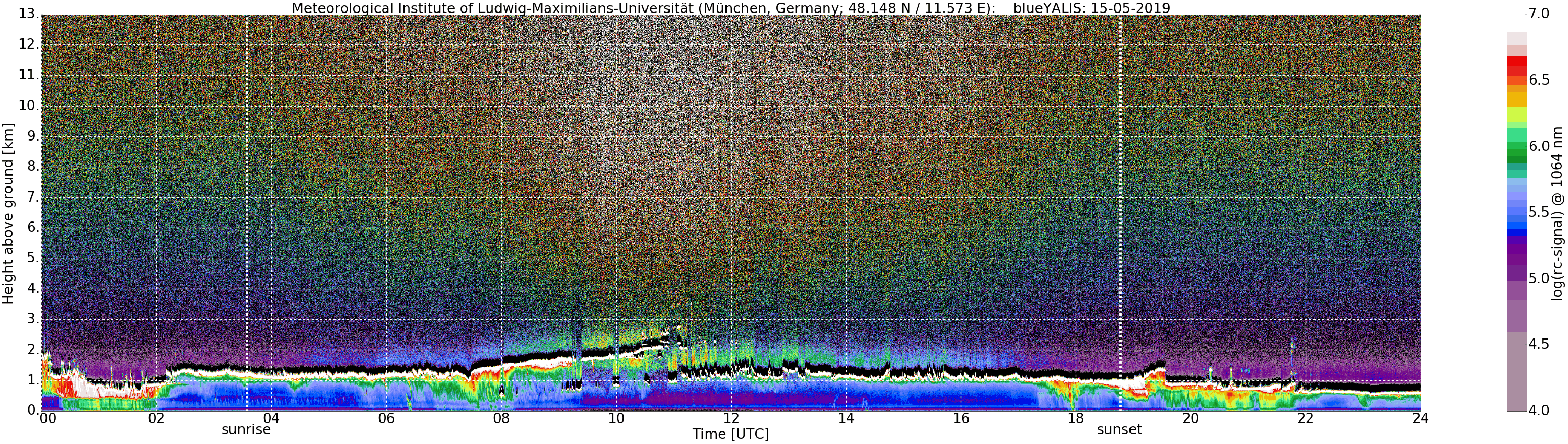Click the '24' tick on the time axis
The height and width of the screenshot is (444, 1568).
coord(1421,418)
